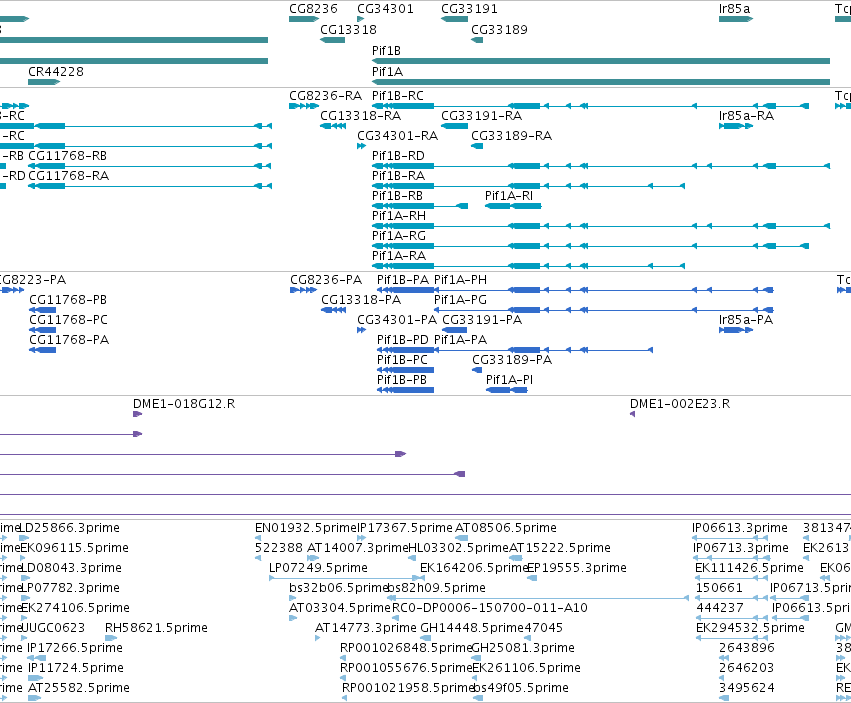The width and height of the screenshot is (851, 703).
Task: Click the CG33189-PA protein label
Action: click(512, 359)
